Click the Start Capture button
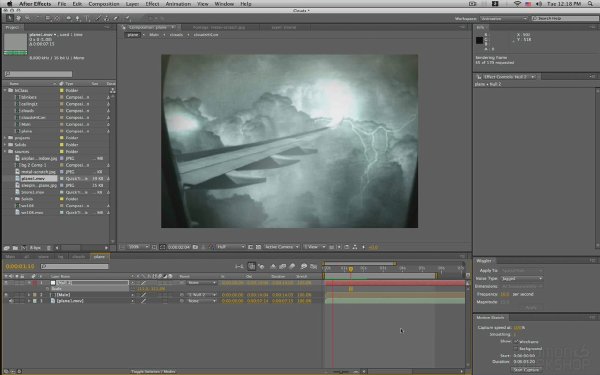The width and height of the screenshot is (600, 375). coord(526,370)
